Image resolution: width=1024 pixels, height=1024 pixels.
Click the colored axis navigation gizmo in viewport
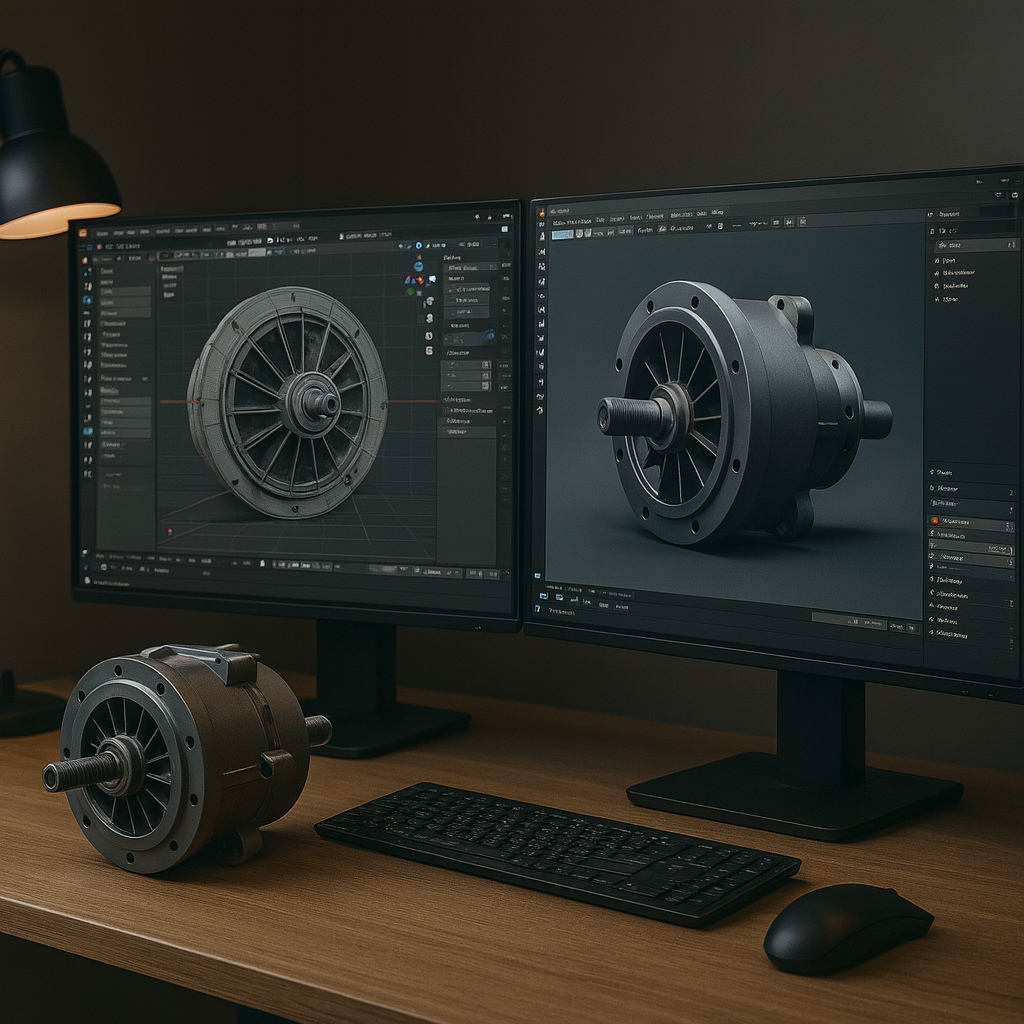coord(412,281)
